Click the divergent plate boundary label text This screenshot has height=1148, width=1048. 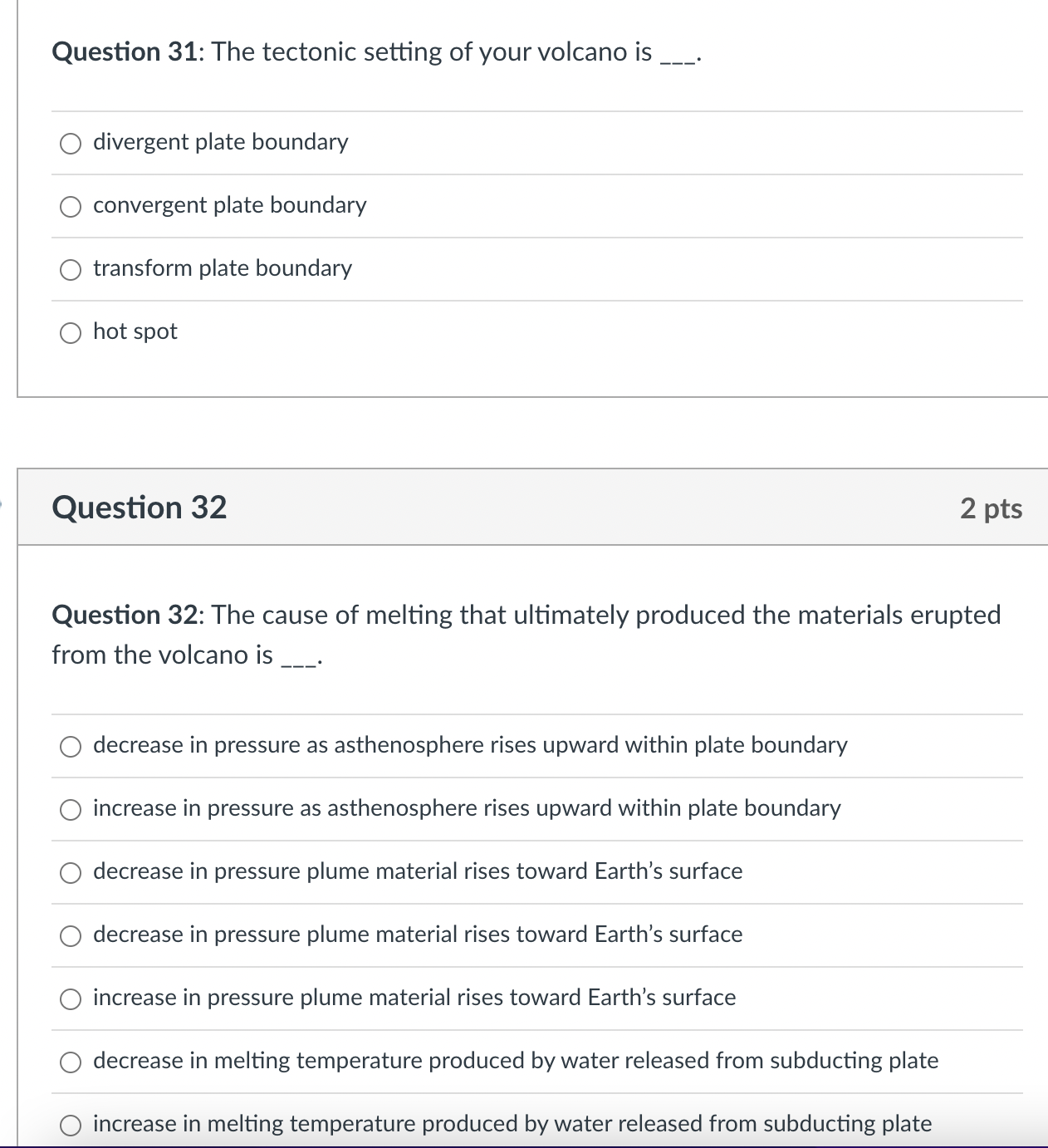220,141
